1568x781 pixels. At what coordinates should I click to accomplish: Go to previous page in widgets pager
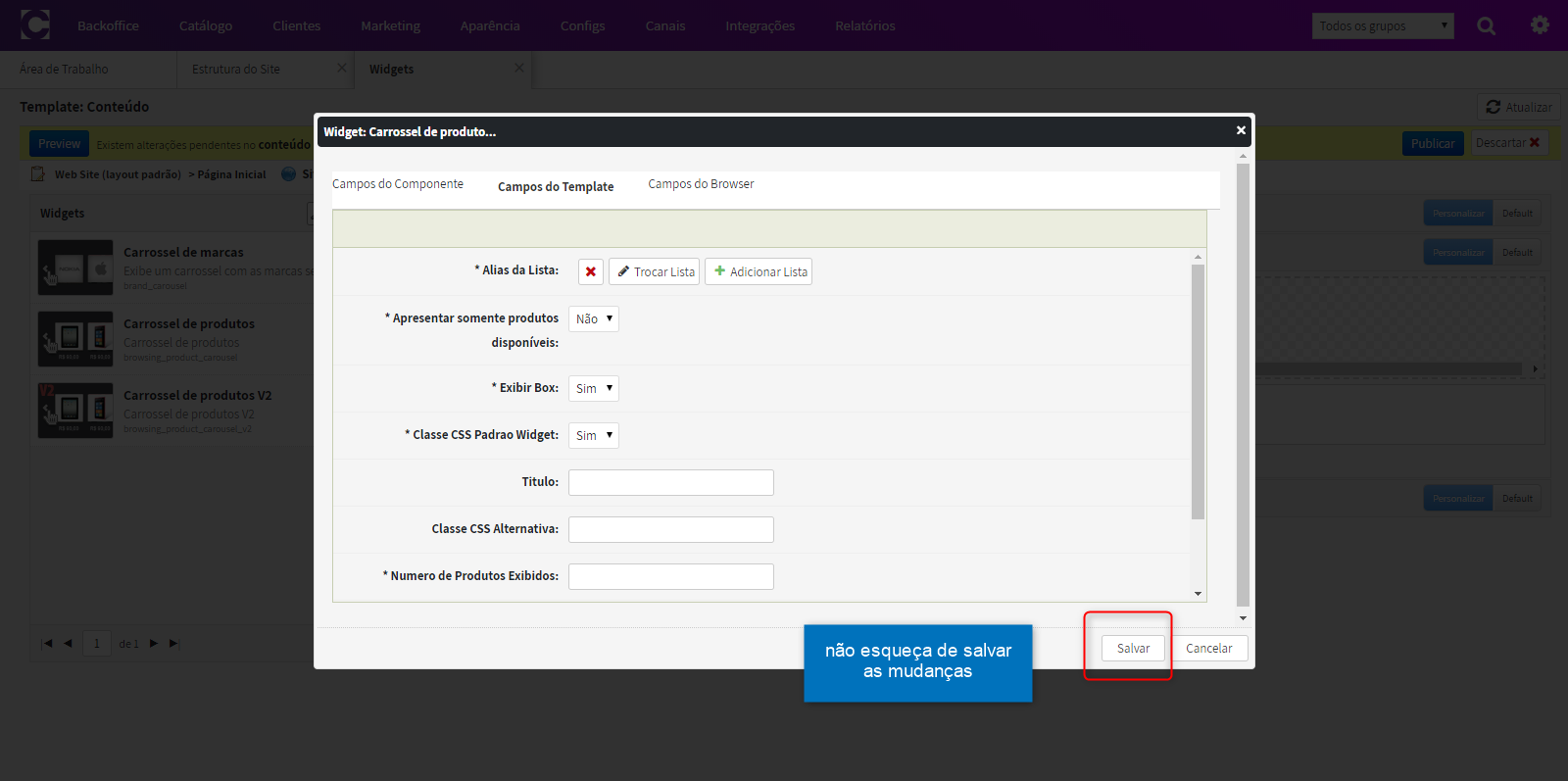pos(68,644)
